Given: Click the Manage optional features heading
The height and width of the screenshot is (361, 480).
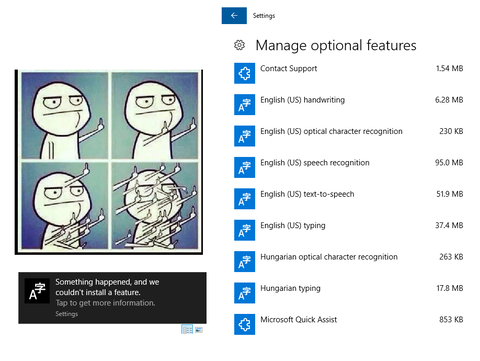Looking at the screenshot, I should (x=336, y=46).
